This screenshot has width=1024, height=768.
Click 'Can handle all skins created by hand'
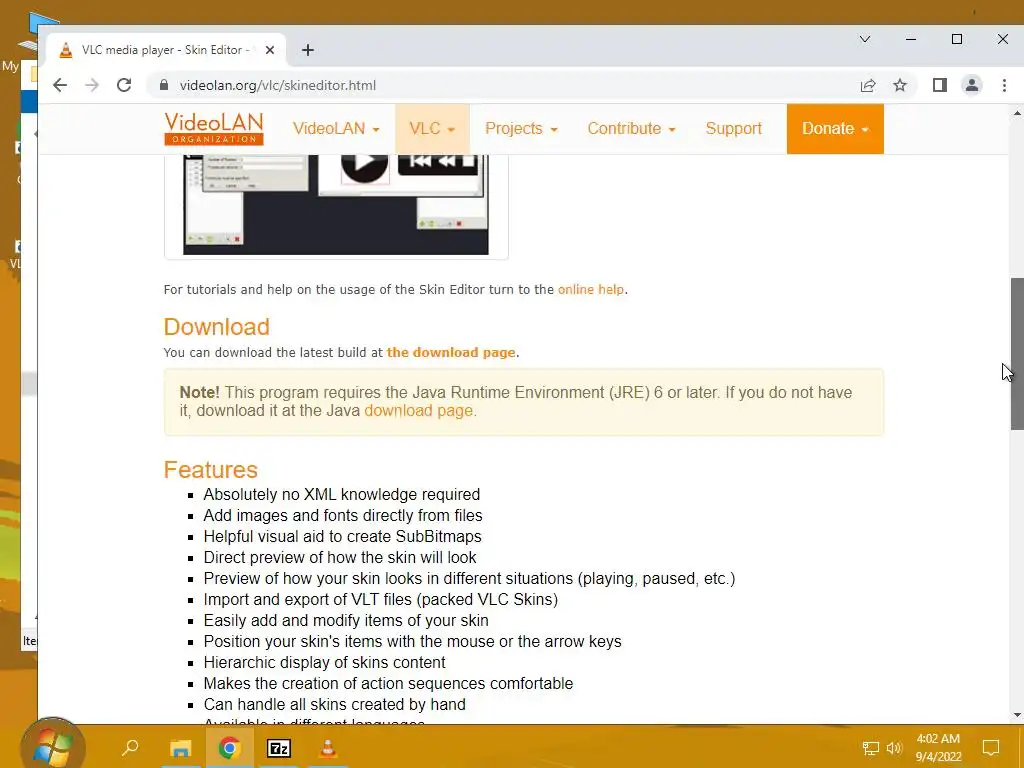334,704
